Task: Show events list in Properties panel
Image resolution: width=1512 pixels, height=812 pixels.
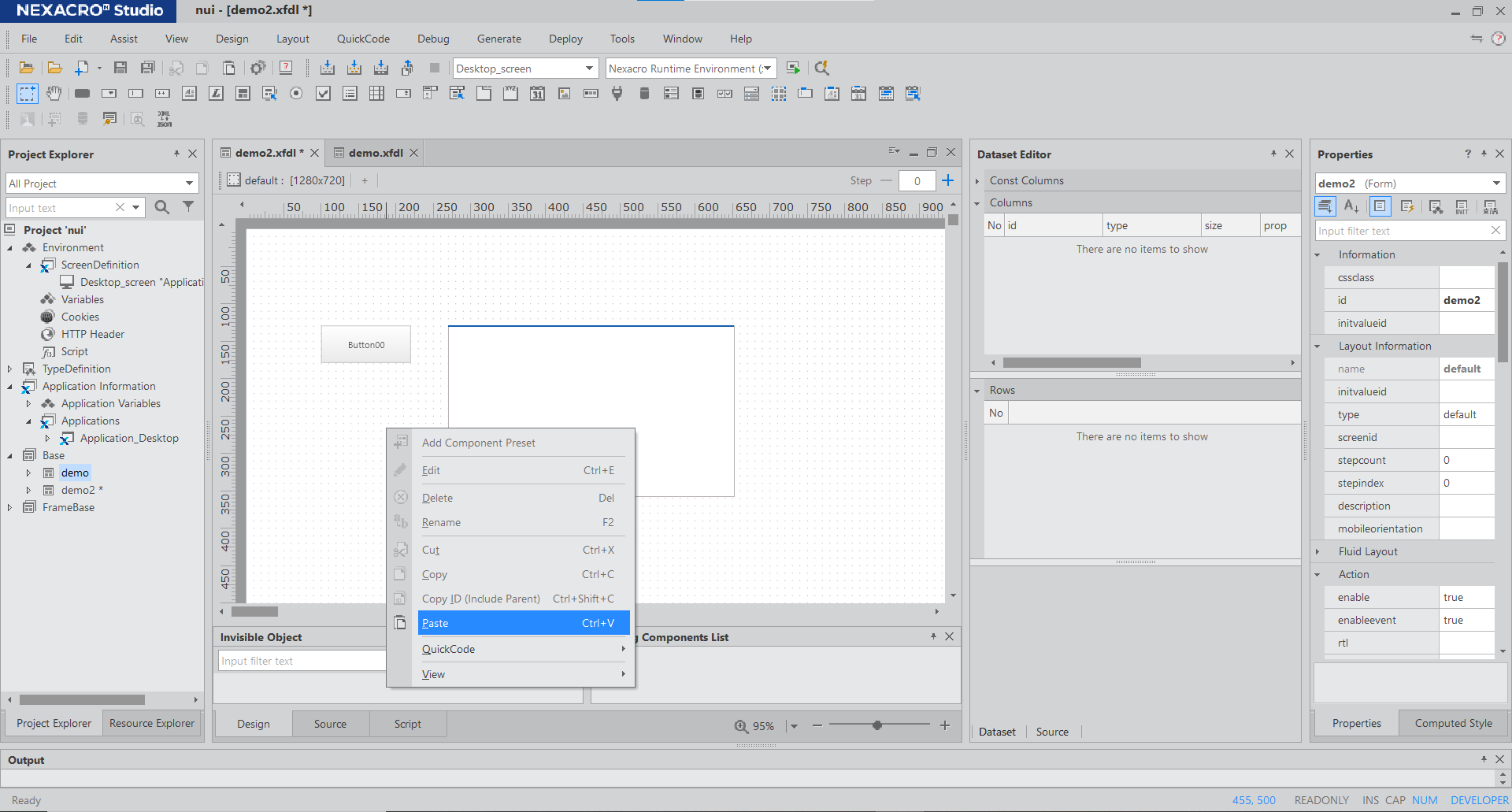Action: click(1407, 207)
